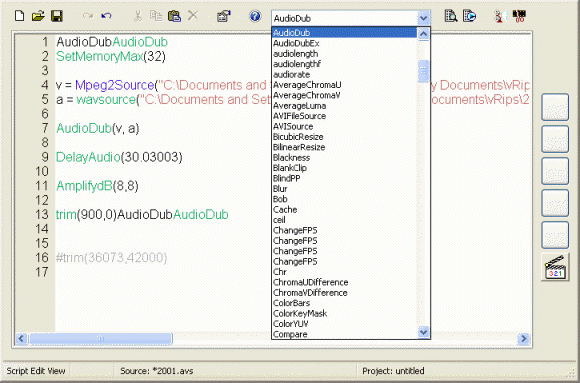The height and width of the screenshot is (383, 580).
Task: Click the Script Edit View status label
Action: [36, 371]
